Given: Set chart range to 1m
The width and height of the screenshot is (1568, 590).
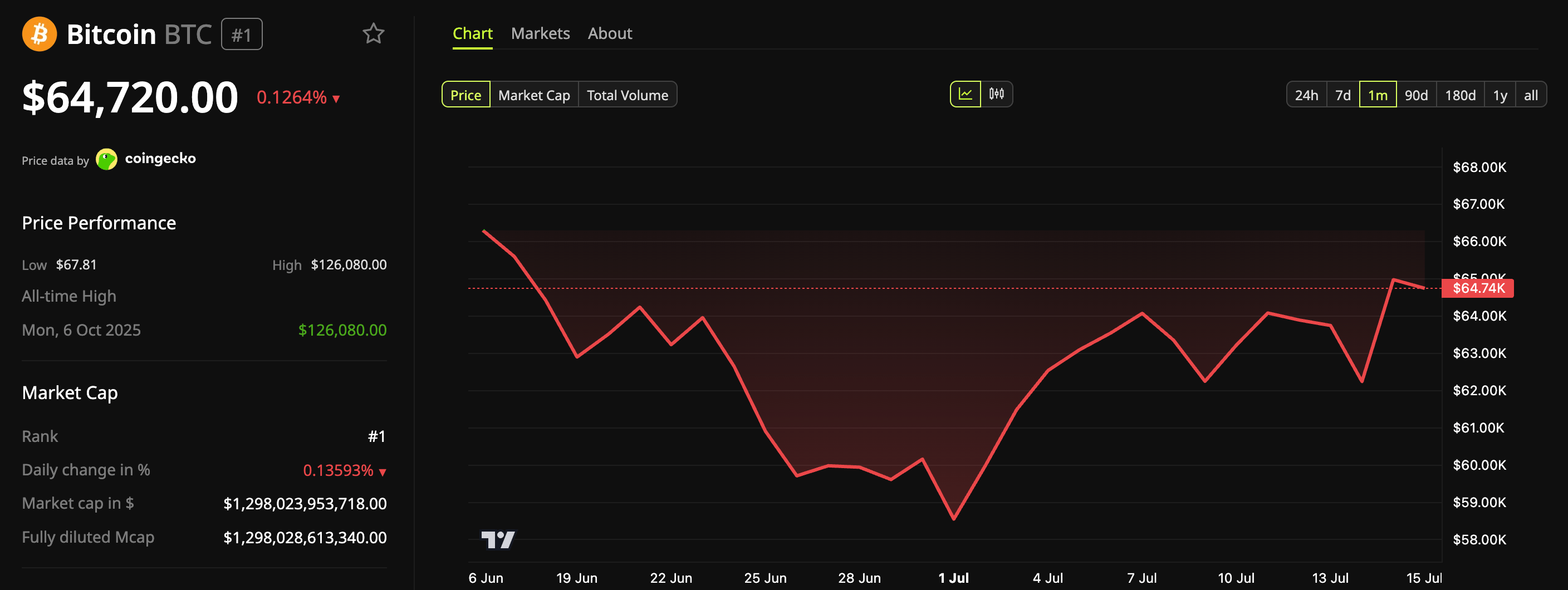Looking at the screenshot, I should pyautogui.click(x=1378, y=95).
